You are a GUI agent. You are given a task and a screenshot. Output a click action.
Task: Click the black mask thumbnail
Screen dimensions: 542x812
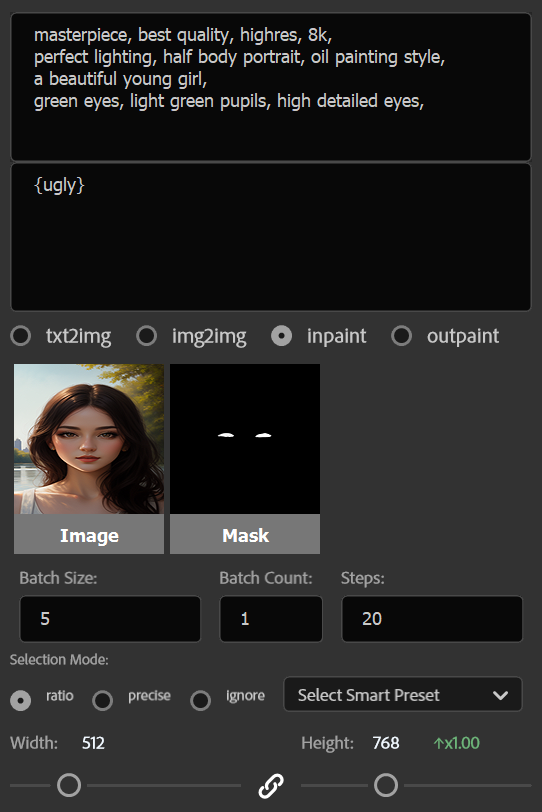point(245,439)
